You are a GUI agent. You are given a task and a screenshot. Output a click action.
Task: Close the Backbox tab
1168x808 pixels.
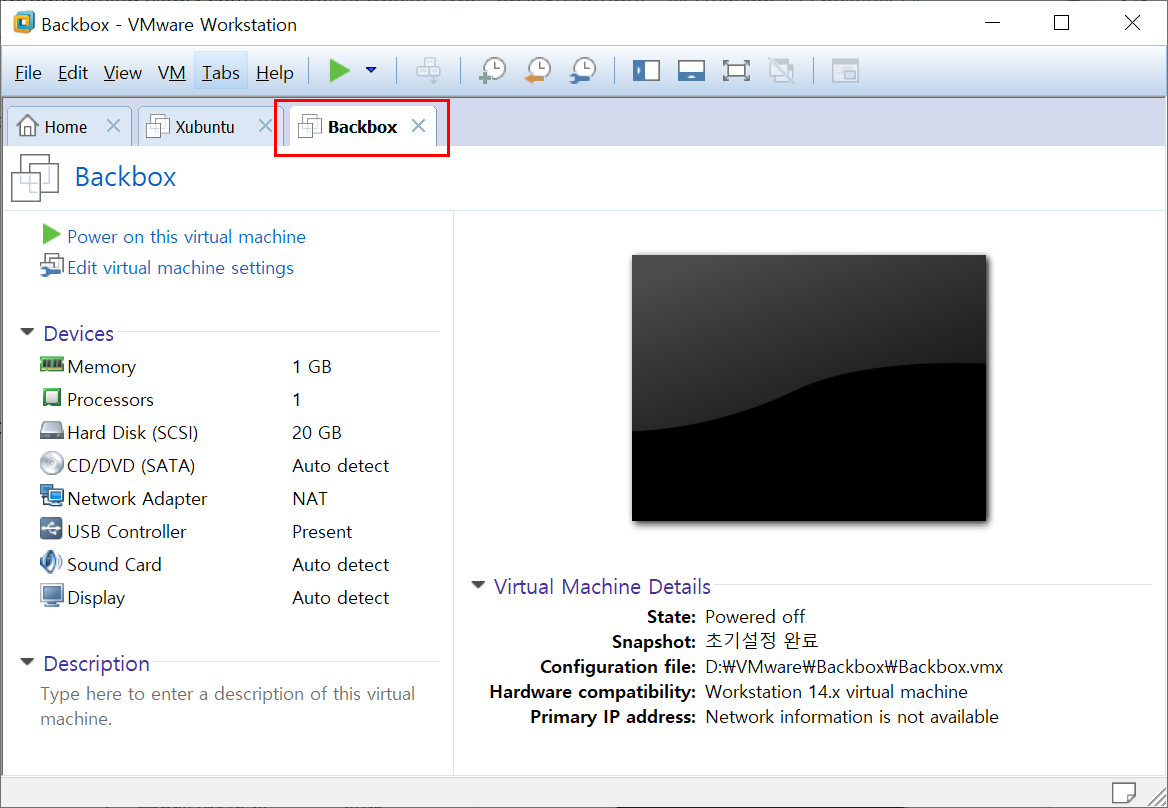(x=419, y=126)
